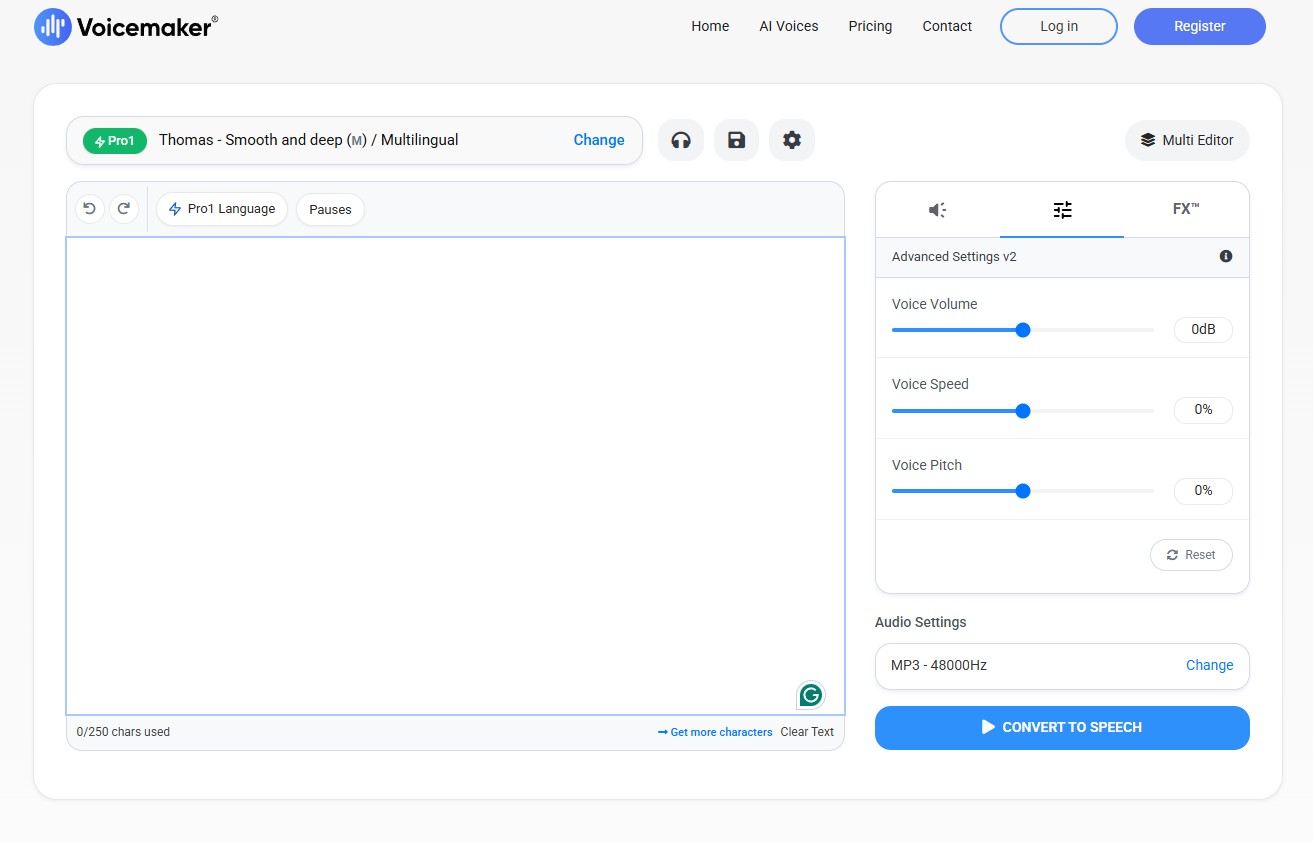Click the Voice Speed slider handle
The height and width of the screenshot is (843, 1313).
[1022, 410]
